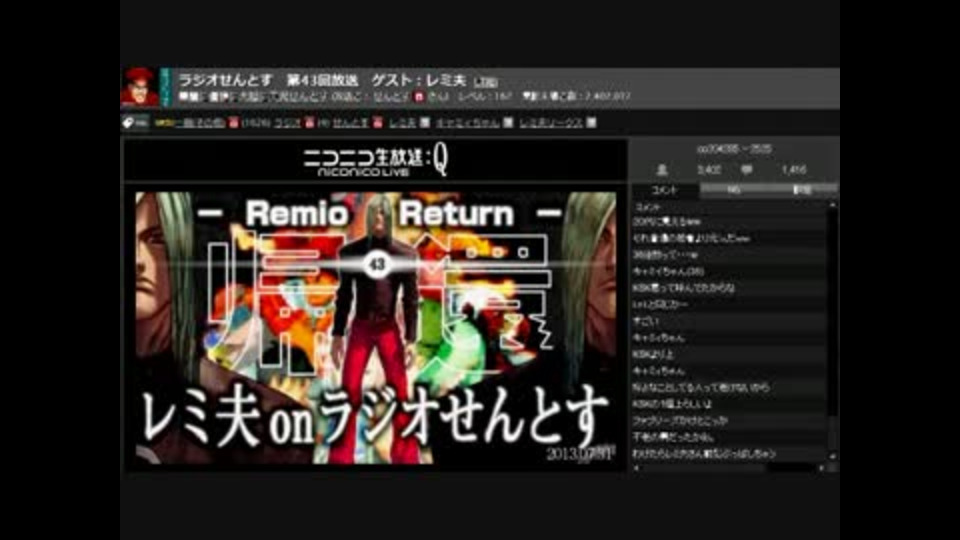Click the horizontal scrollbar thumb in comments
Image resolution: width=960 pixels, height=540 pixels.
tap(703, 468)
